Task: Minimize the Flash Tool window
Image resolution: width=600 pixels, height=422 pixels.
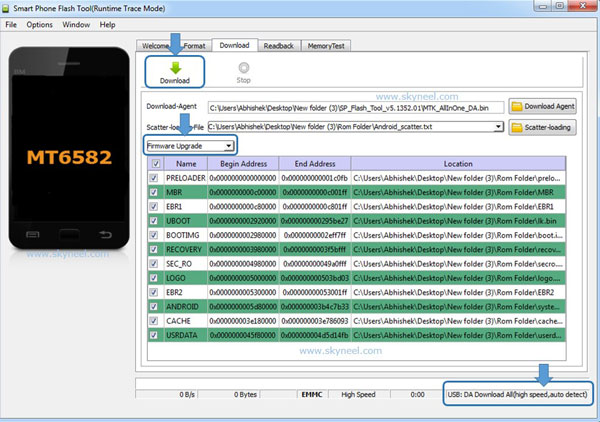Action: (x=543, y=6)
